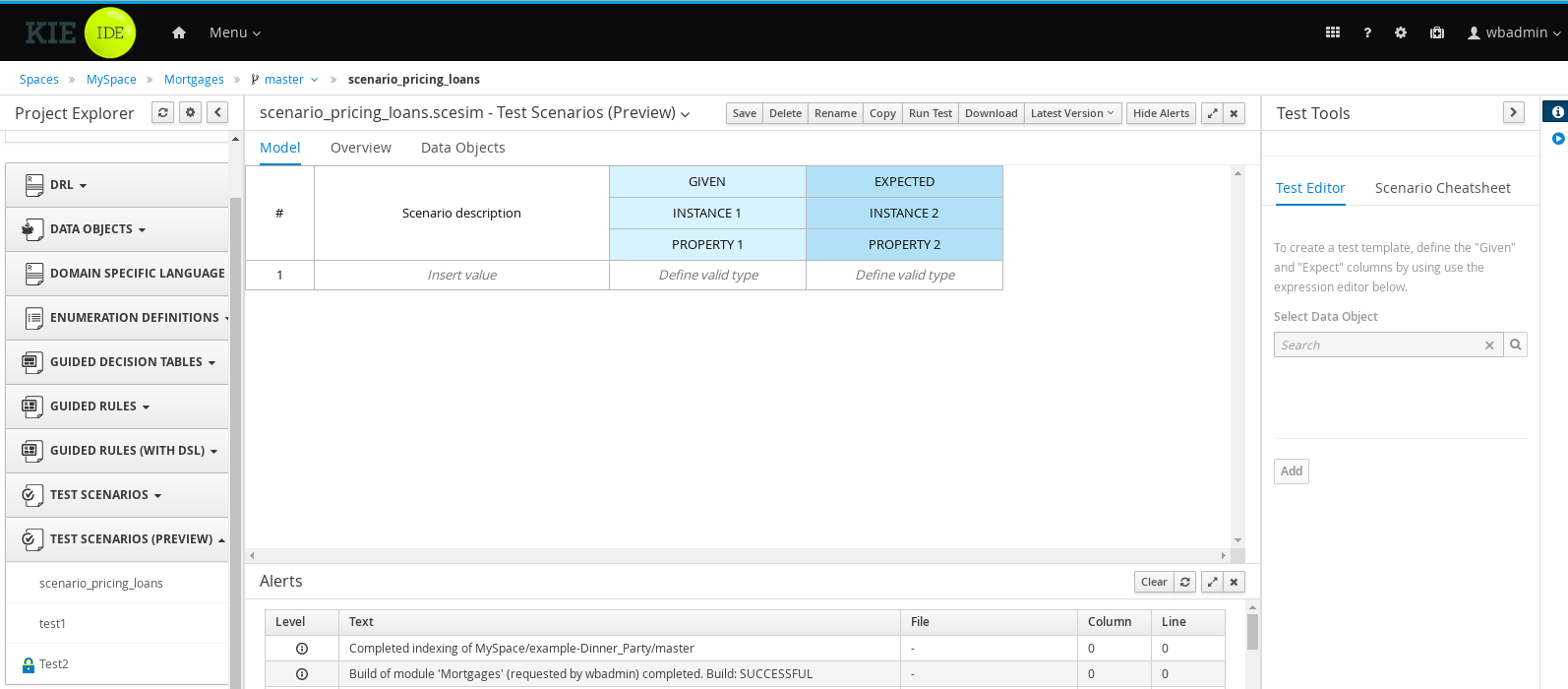This screenshot has width=1568, height=689.
Task: Open the admin settings gear in header
Action: pos(1401,32)
